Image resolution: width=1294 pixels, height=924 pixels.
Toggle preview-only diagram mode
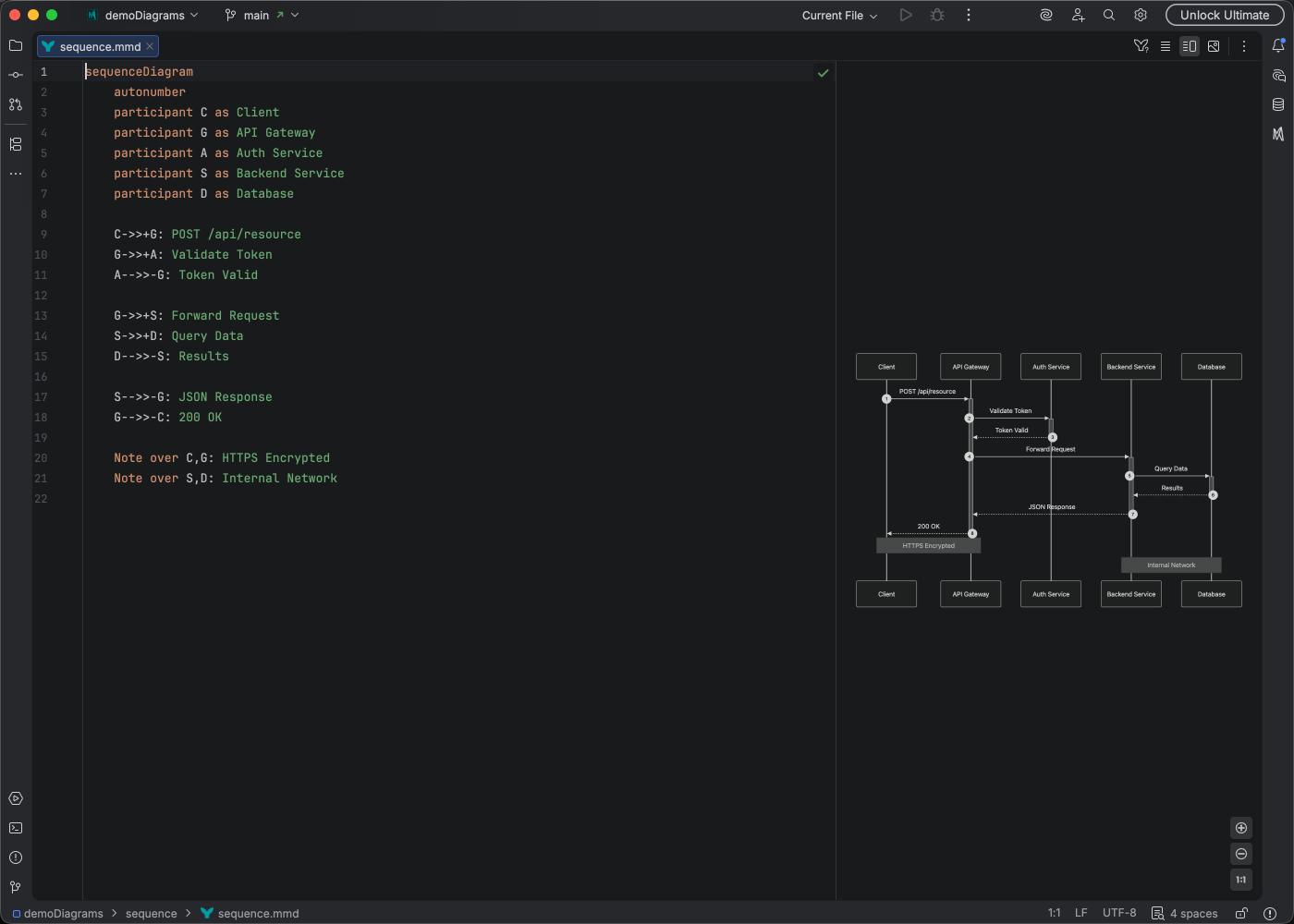(1214, 45)
